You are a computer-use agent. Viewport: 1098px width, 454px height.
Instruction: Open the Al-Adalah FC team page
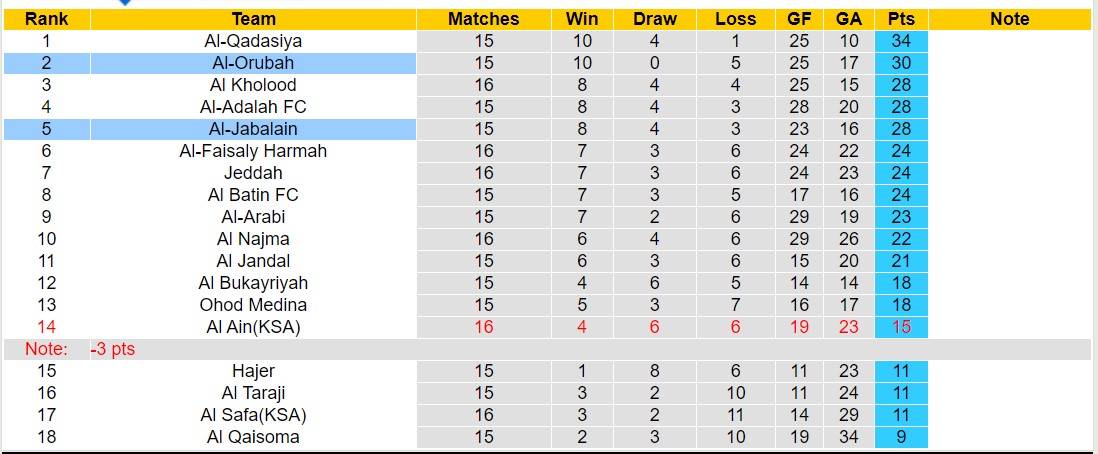coord(253,107)
